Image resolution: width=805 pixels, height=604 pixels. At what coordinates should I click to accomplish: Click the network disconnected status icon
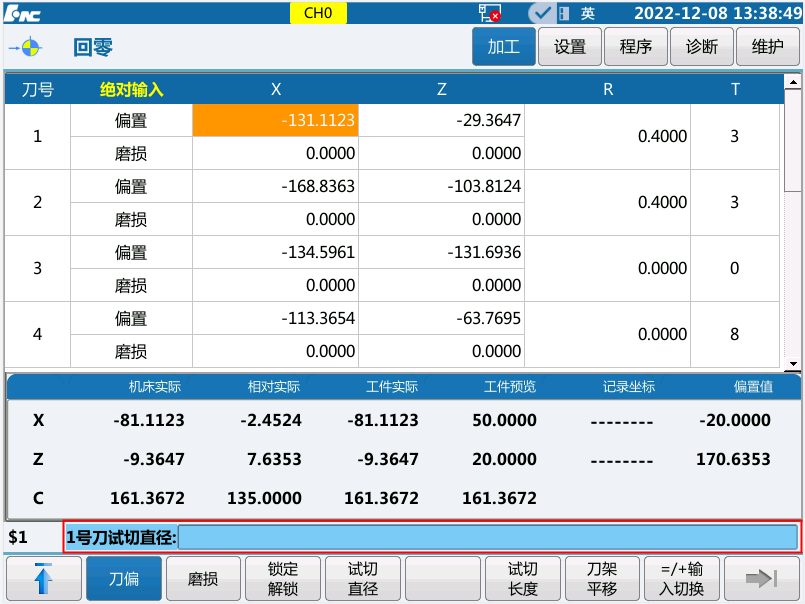tap(489, 13)
